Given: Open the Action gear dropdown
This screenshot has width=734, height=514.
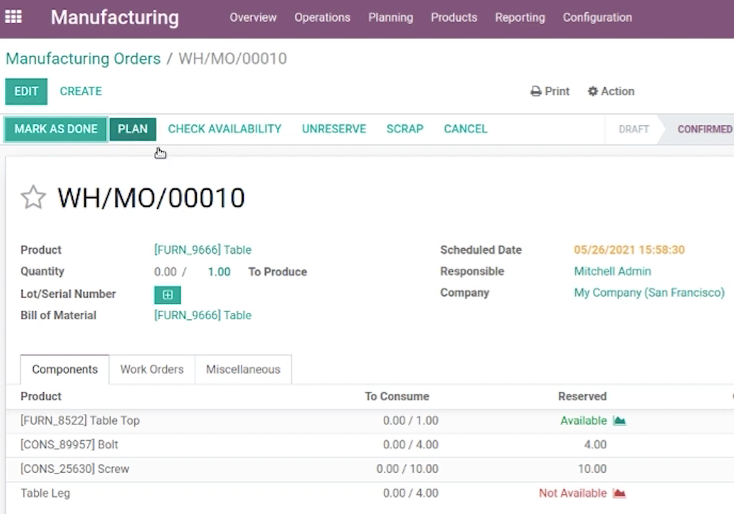Looking at the screenshot, I should pos(611,91).
